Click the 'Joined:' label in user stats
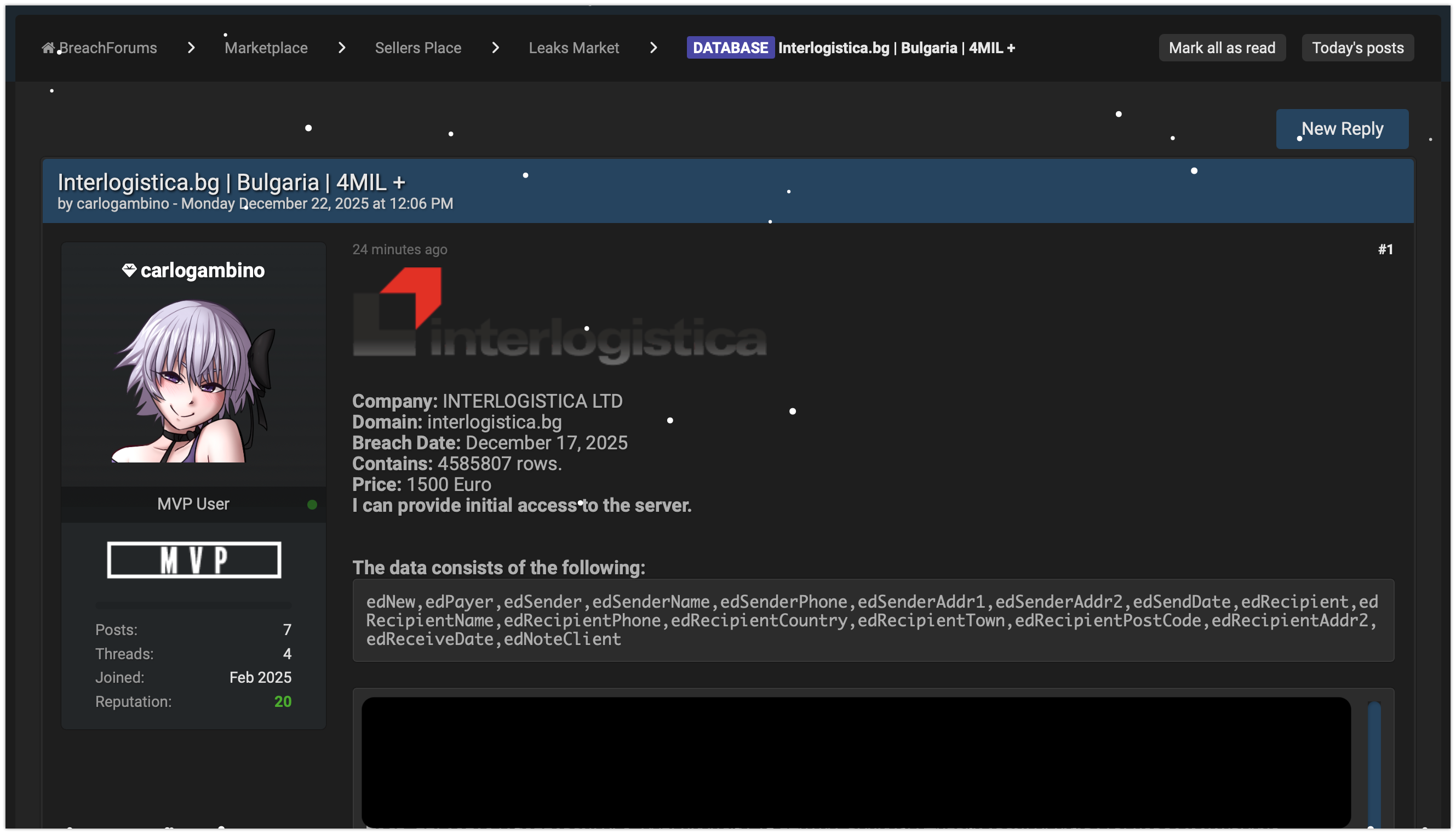This screenshot has height=834, width=1456. coord(120,678)
